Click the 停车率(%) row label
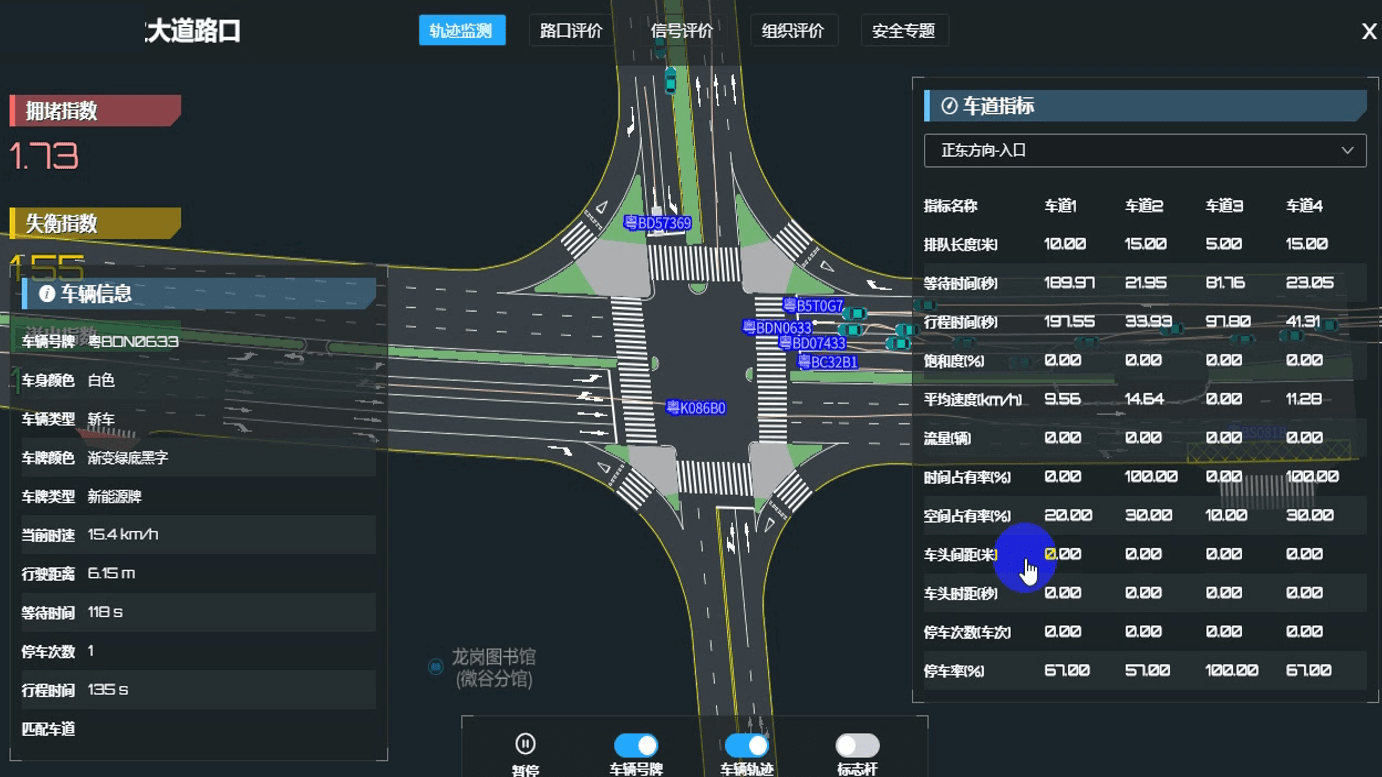Image resolution: width=1382 pixels, height=777 pixels. tap(954, 671)
